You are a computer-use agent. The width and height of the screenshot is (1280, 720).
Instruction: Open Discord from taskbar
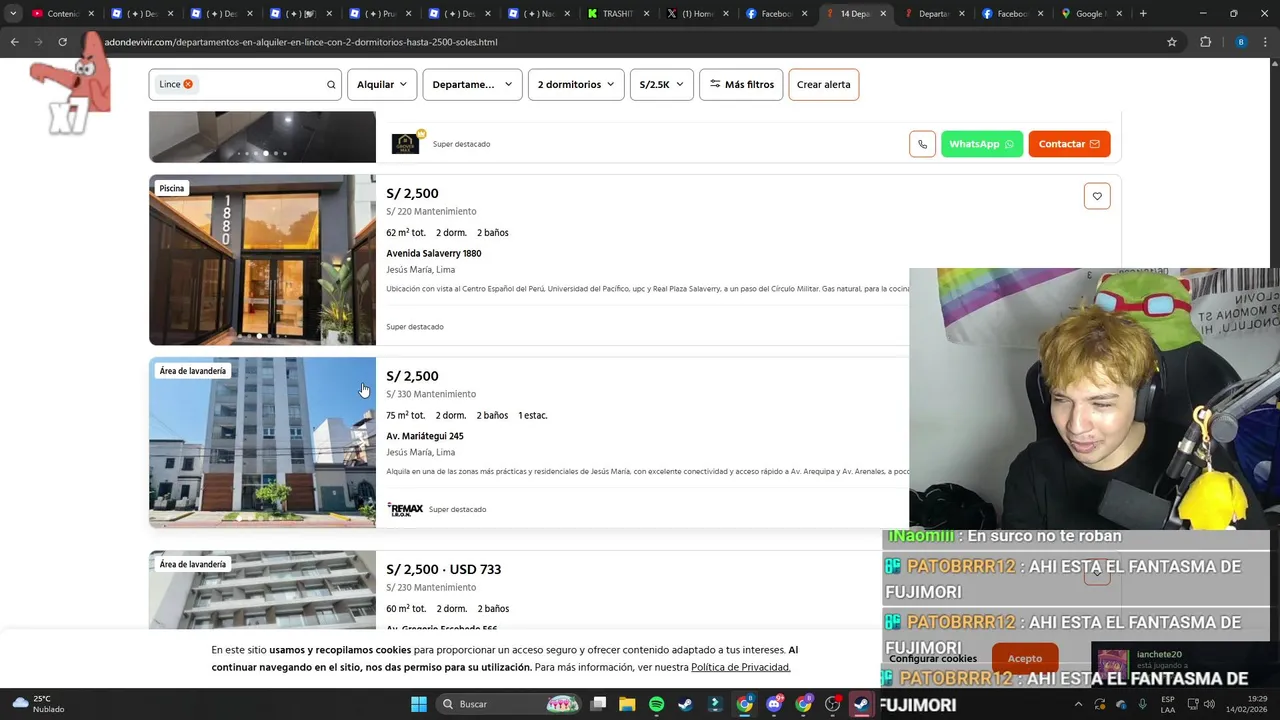tap(774, 704)
